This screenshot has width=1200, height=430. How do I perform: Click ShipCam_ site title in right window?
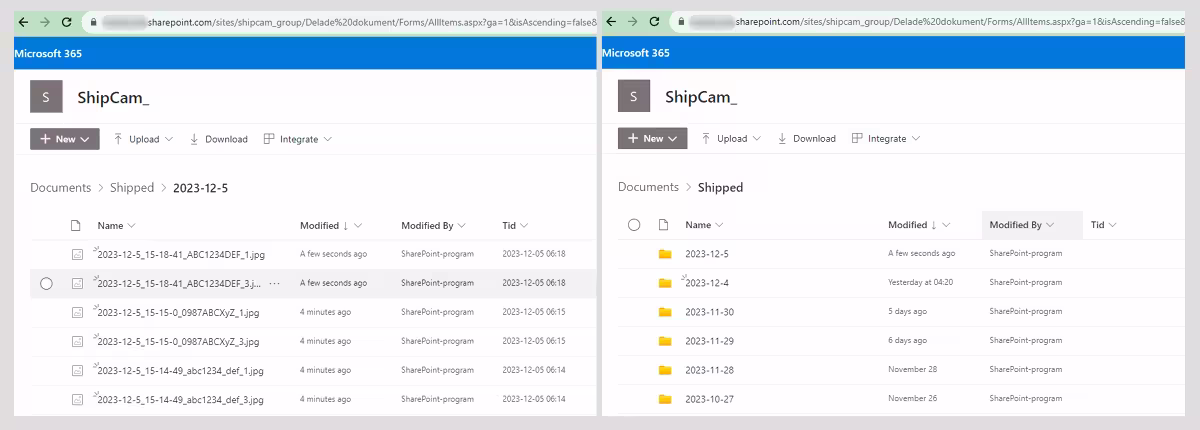click(701, 97)
